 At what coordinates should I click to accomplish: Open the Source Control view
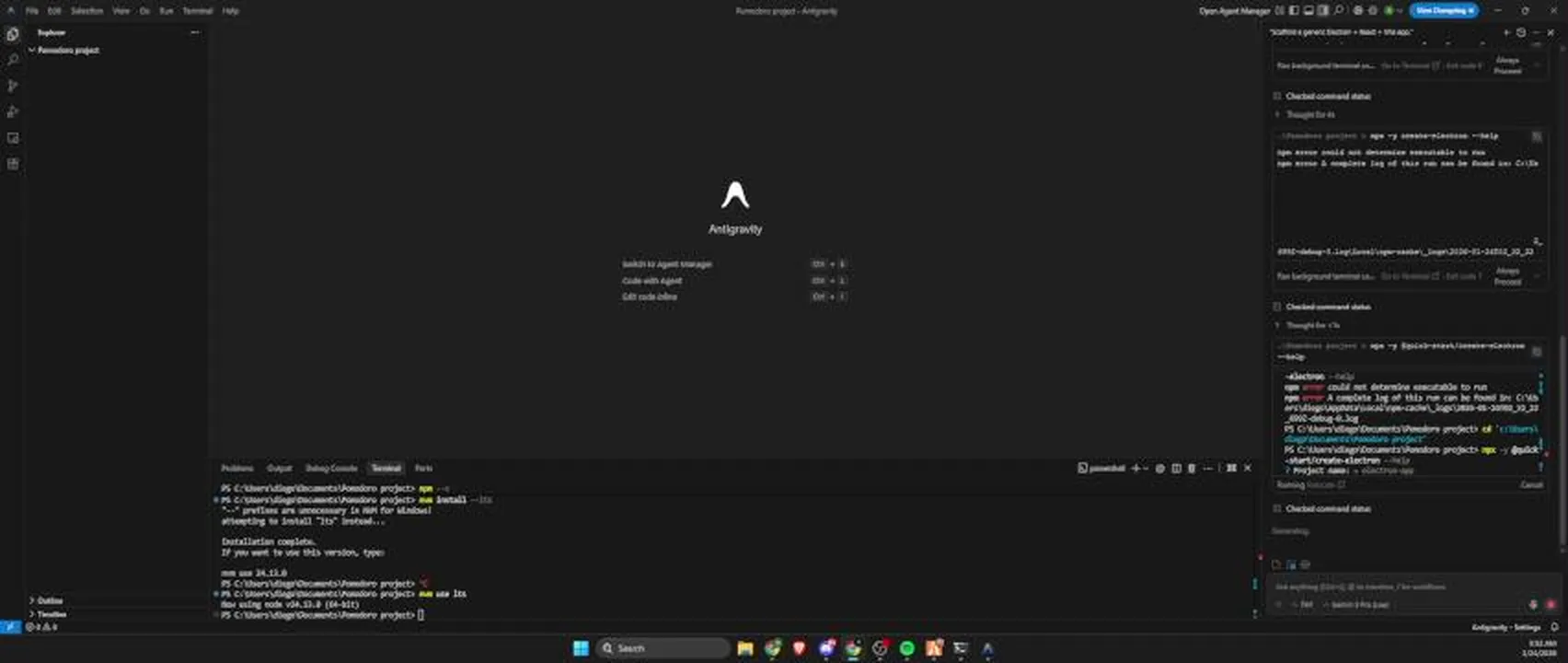[x=13, y=86]
